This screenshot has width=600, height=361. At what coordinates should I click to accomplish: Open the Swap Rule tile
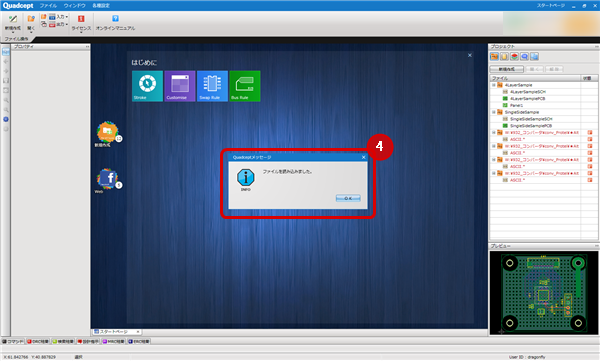click(212, 86)
